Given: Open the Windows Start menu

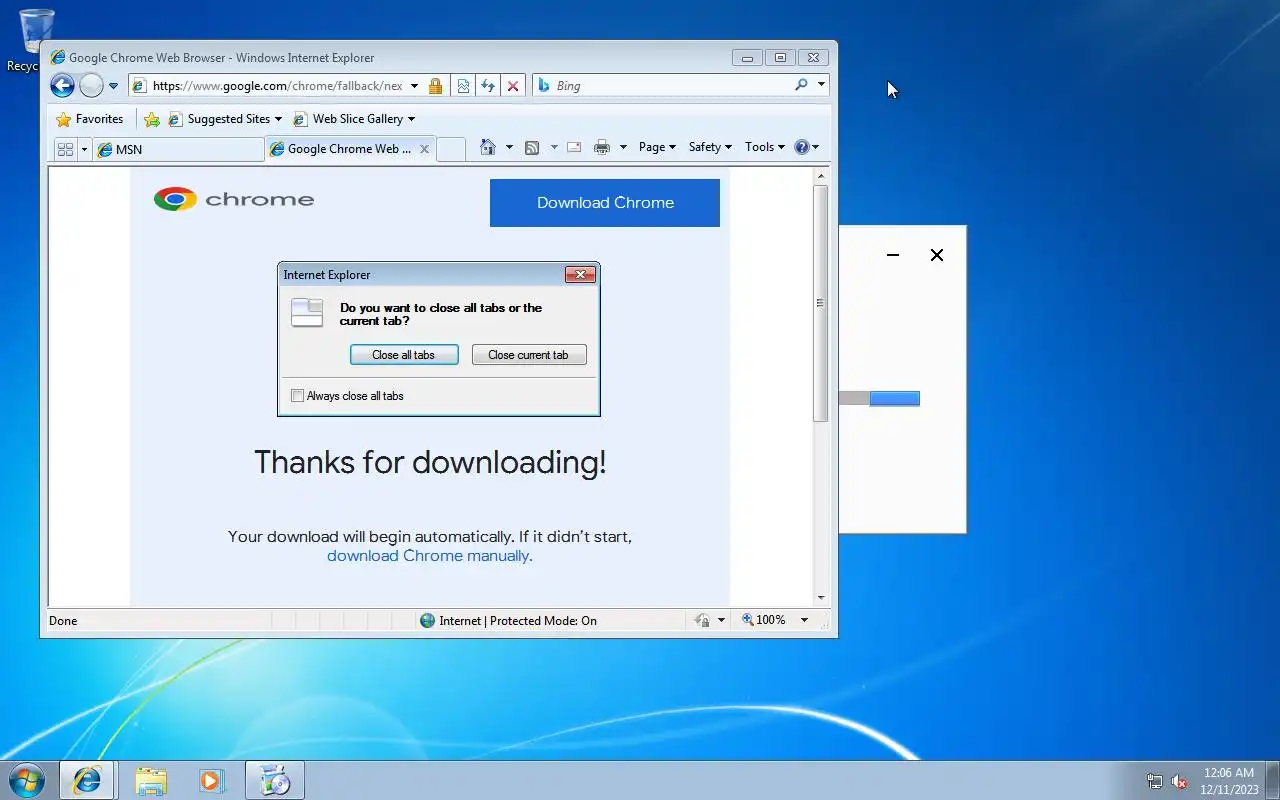Looking at the screenshot, I should pos(26,780).
